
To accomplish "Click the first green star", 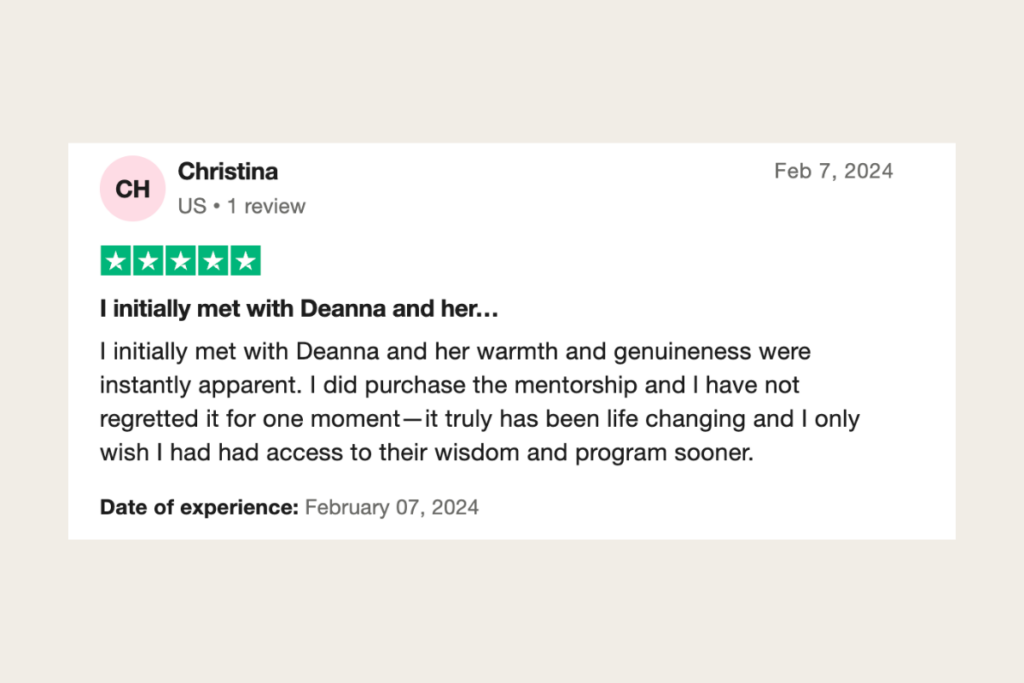I will (x=116, y=261).
